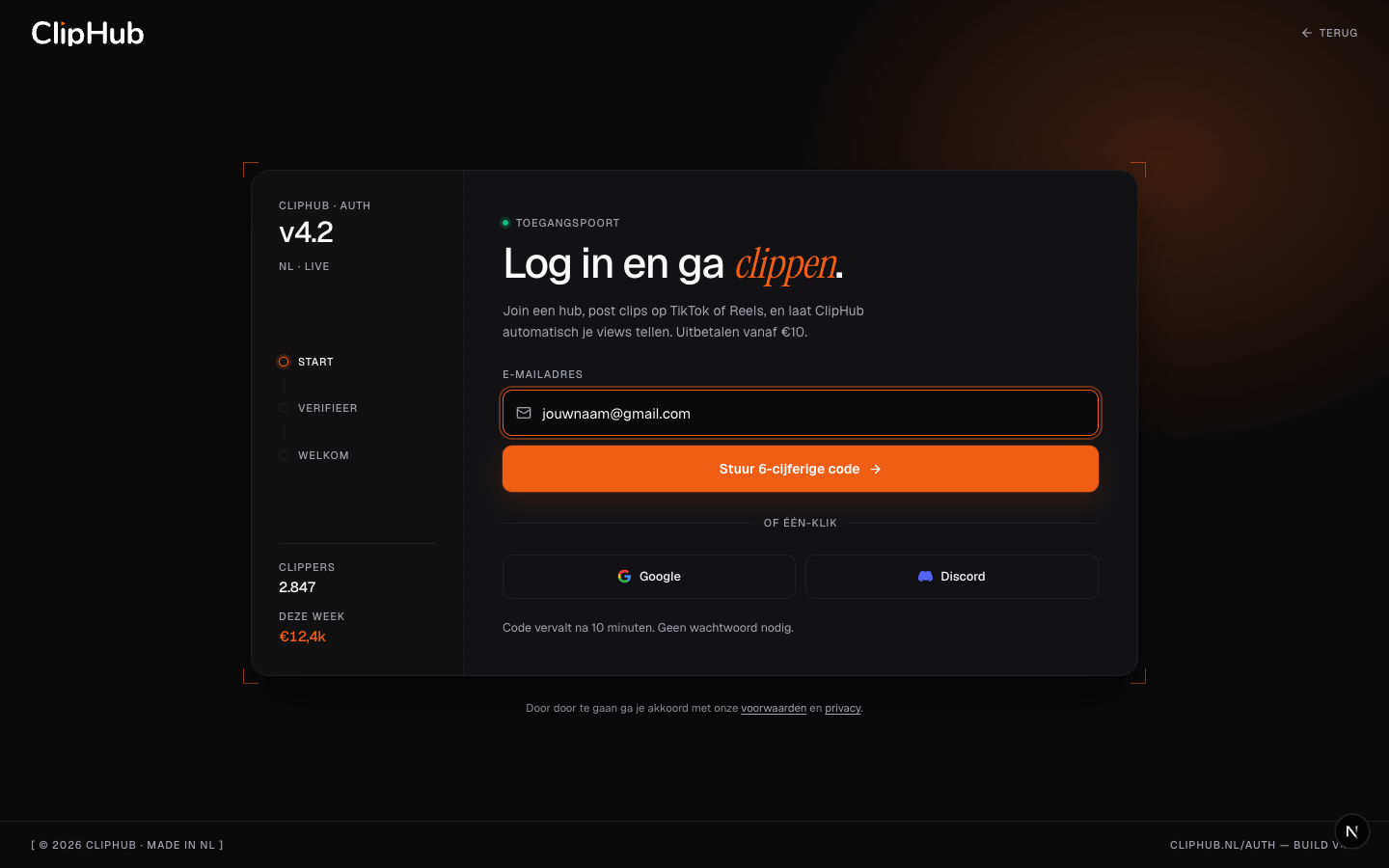The height and width of the screenshot is (868, 1389).
Task: Click the NL · LIVE label
Action: point(304,266)
